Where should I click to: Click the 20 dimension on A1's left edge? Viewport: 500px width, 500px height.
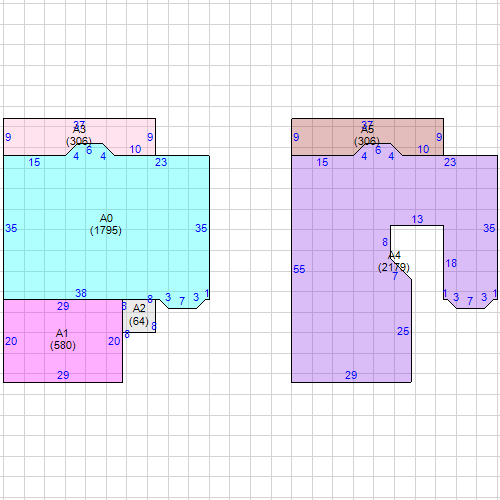[11, 341]
